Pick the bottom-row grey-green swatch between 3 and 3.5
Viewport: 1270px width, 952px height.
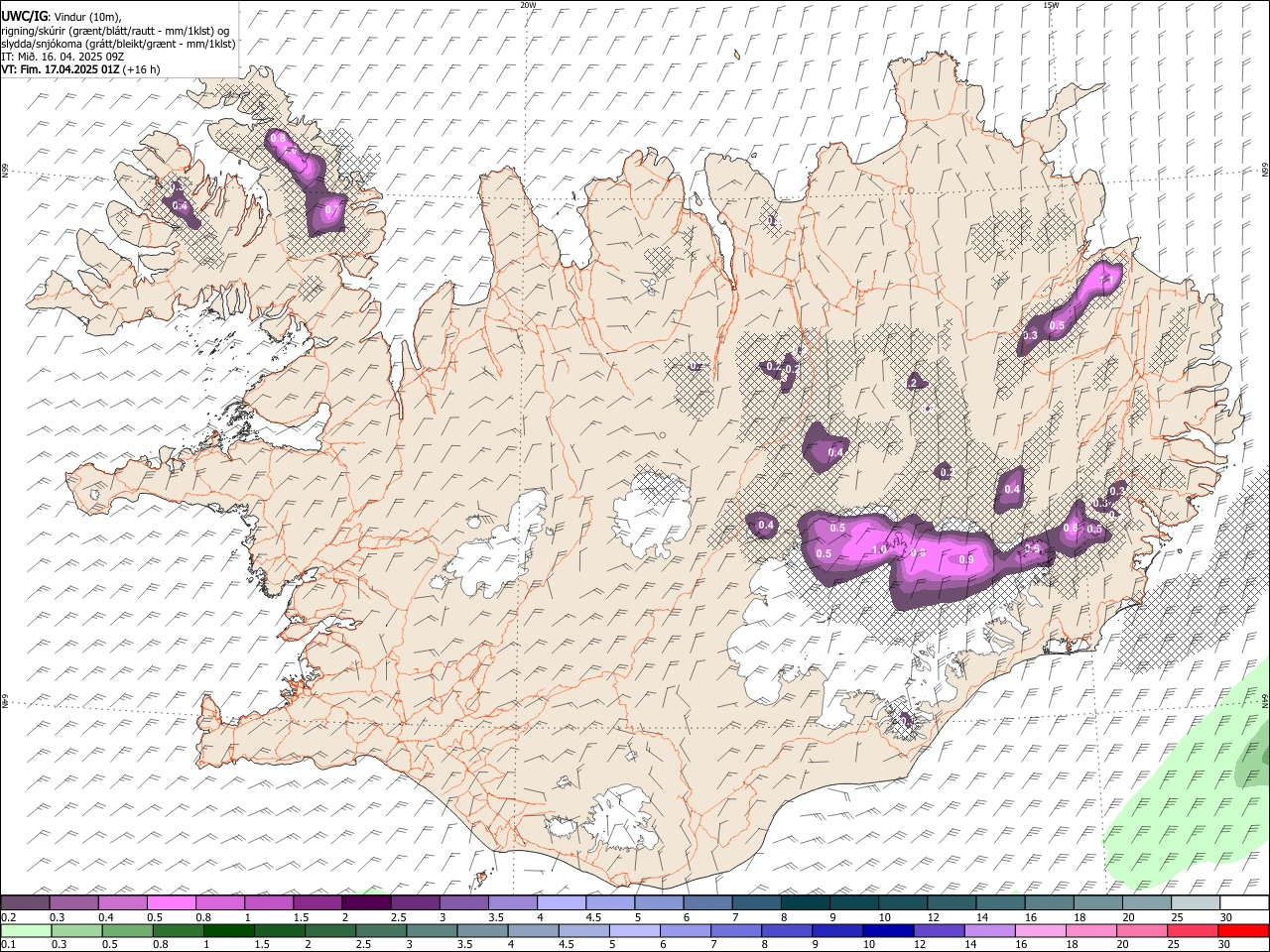point(432,930)
